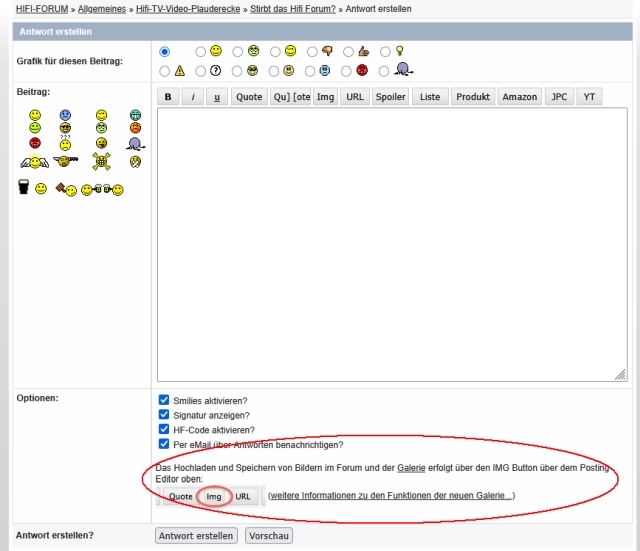Insert the yellow smiling smiley from the Beitrag palette
Screen dimensions: 640x551
[x=35, y=115]
